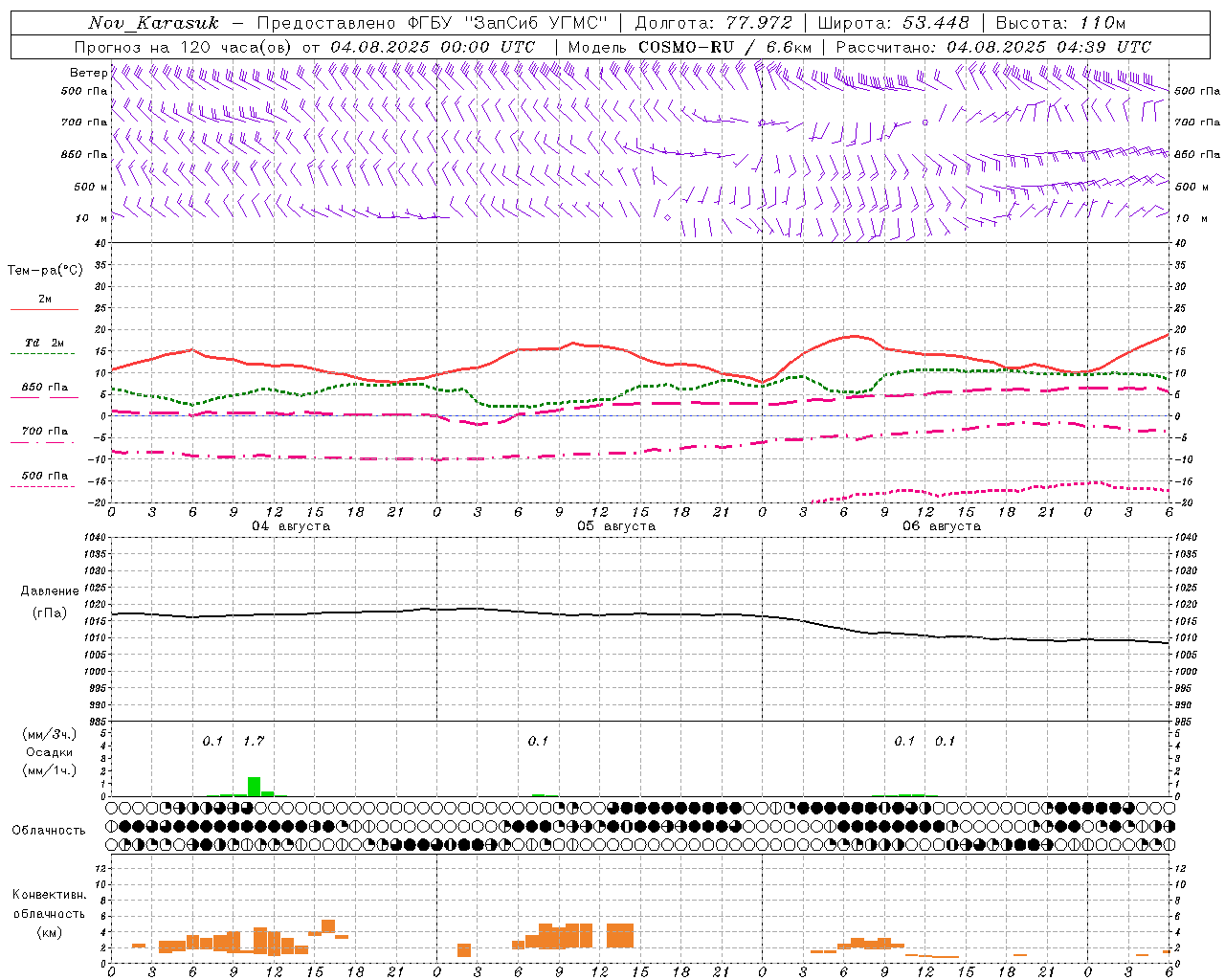
Task: Click the tallest green precipitation bar
Action: click(254, 786)
